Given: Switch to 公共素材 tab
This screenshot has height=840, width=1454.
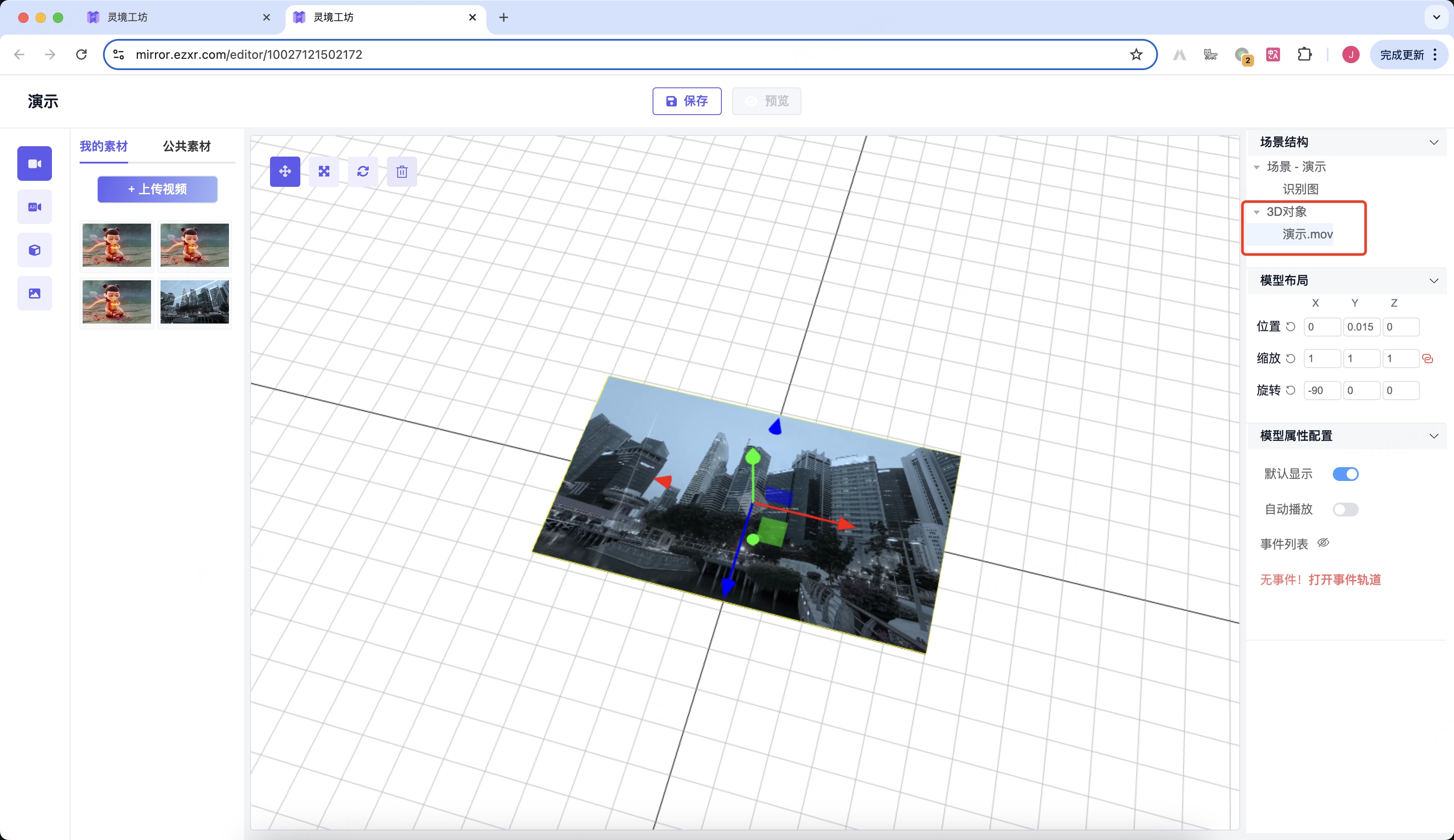Looking at the screenshot, I should pos(187,146).
